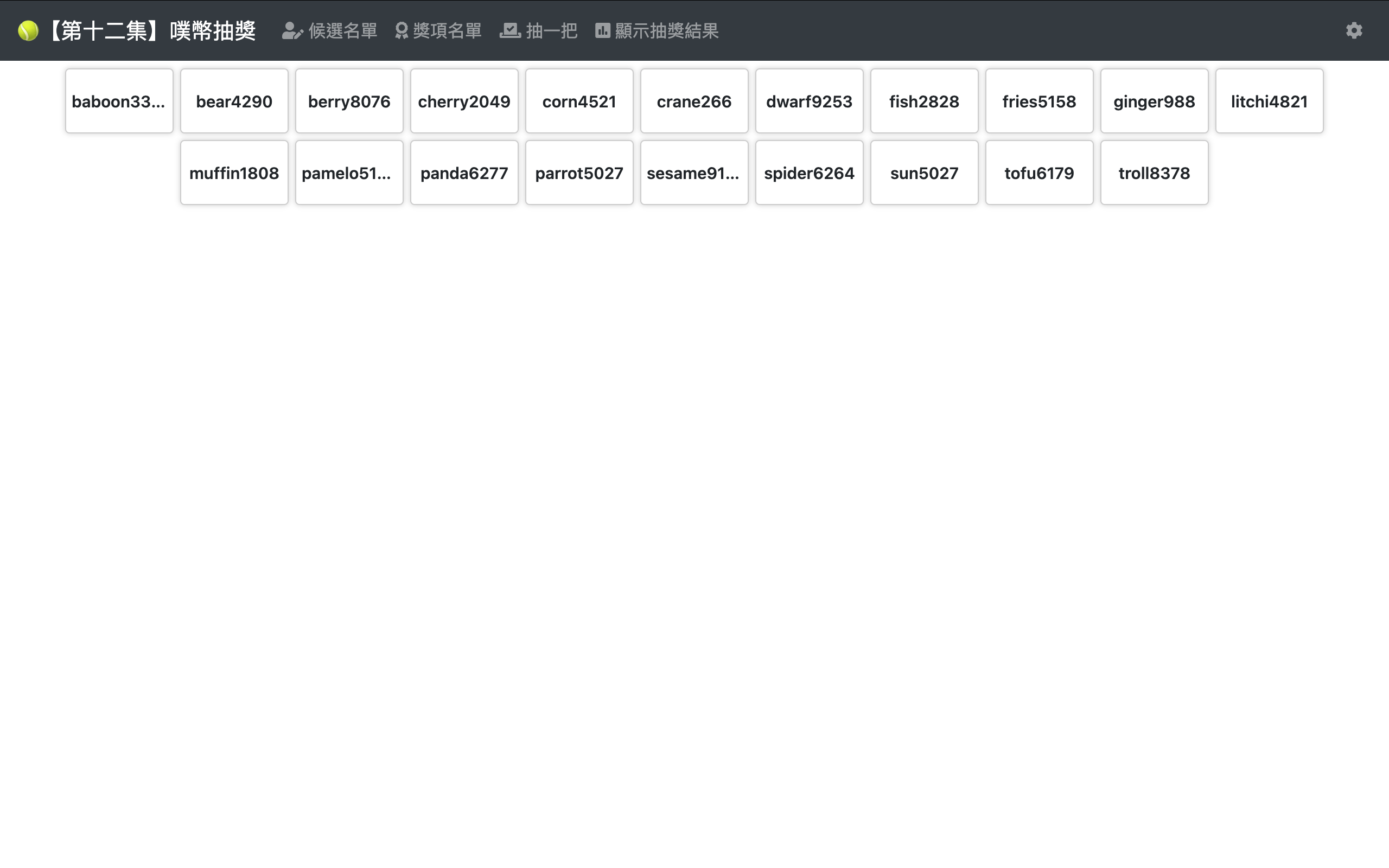Select the berry8076 candidate card

pyautogui.click(x=349, y=101)
